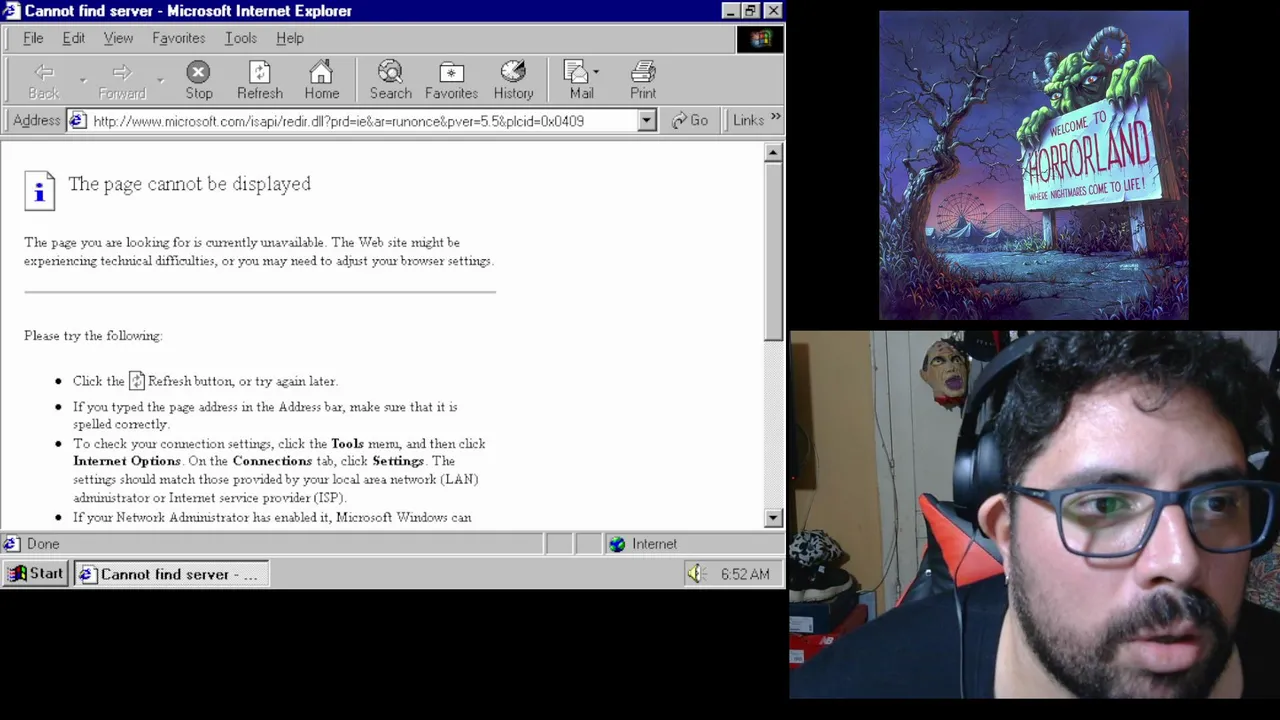Image resolution: width=1280 pixels, height=720 pixels.
Task: Open the Tools menu
Action: click(240, 38)
